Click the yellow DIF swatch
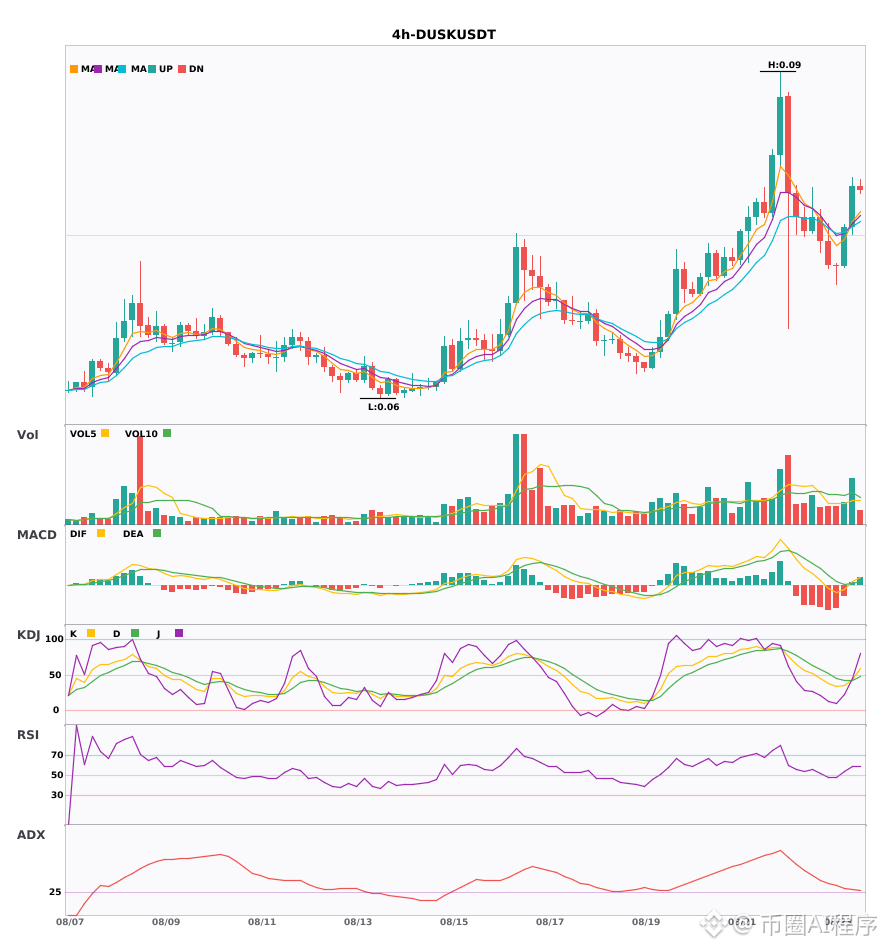Image resolution: width=885 pixels, height=950 pixels. [x=101, y=533]
